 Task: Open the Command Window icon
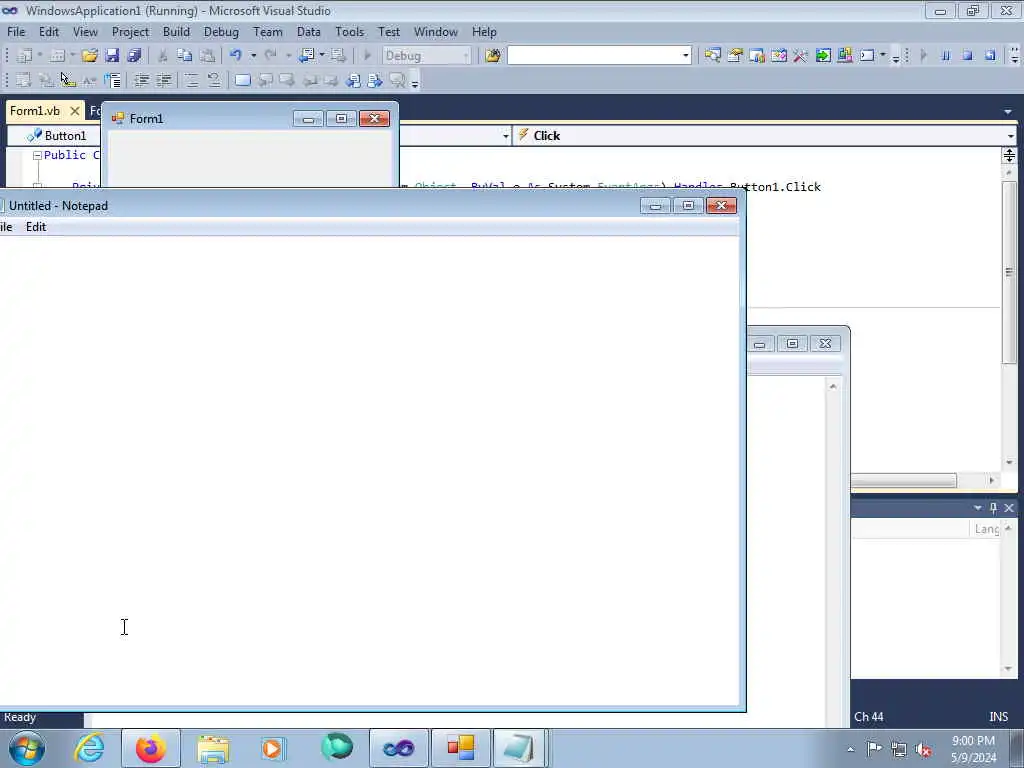[867, 56]
